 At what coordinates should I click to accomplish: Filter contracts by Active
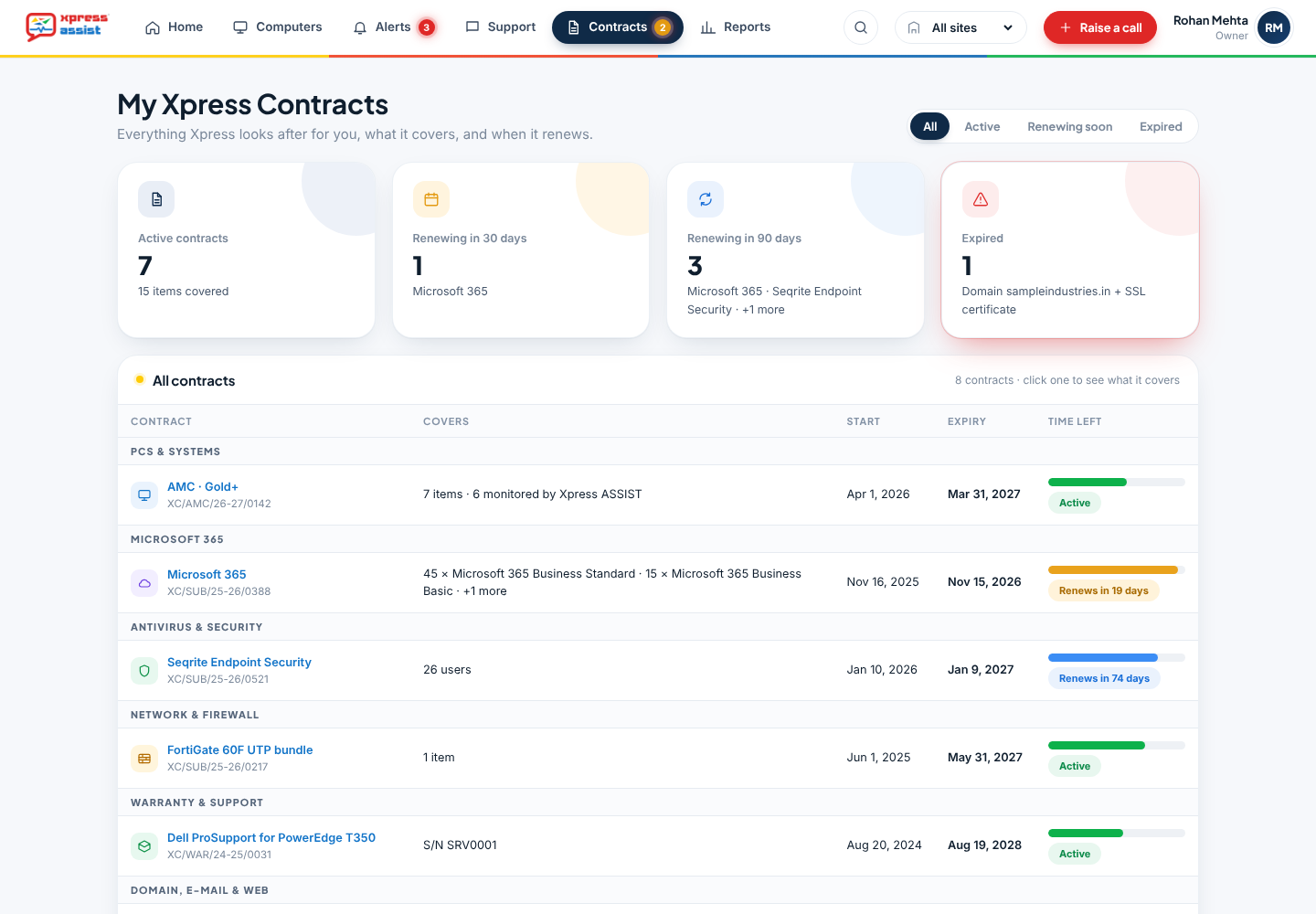coord(982,127)
